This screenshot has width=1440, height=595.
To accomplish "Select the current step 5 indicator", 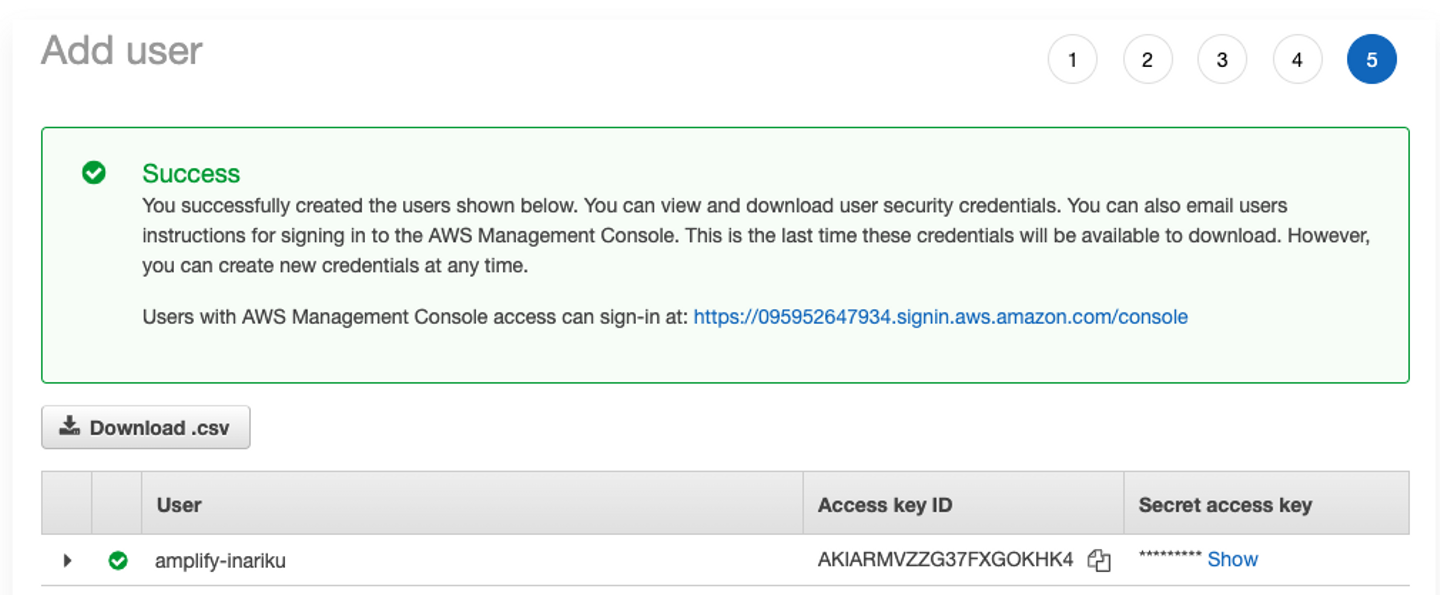I will tap(1372, 60).
